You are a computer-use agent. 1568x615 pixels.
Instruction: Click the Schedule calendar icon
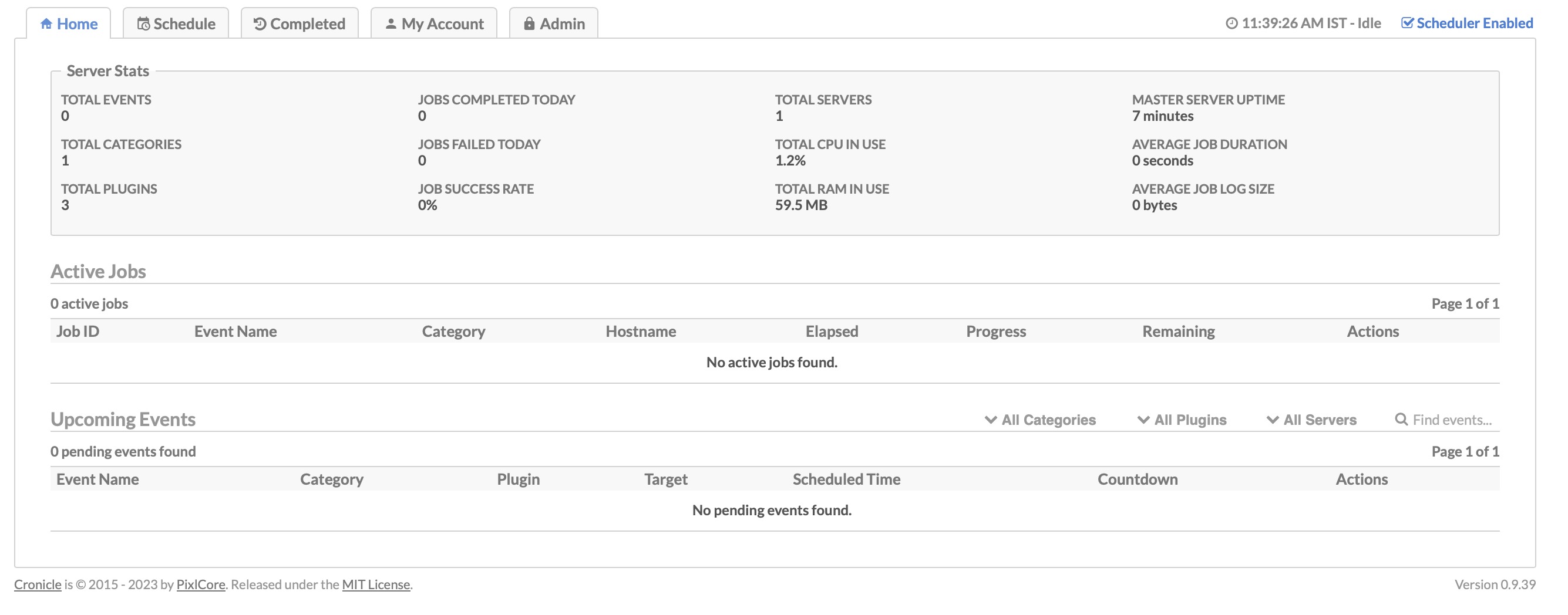(x=143, y=23)
